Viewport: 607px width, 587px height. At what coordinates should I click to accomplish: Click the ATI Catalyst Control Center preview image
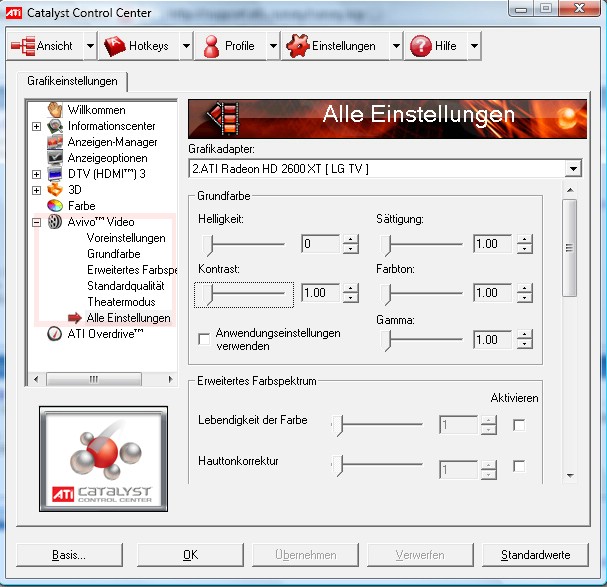[103, 459]
